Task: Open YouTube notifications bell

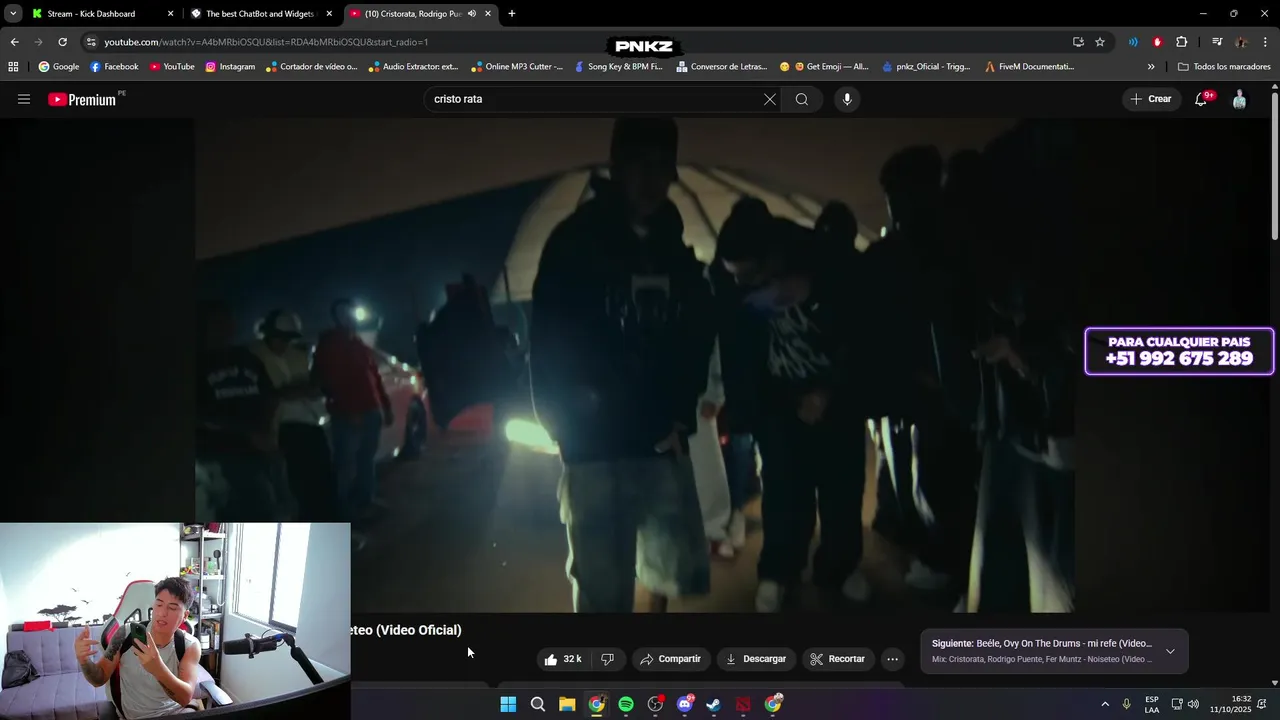Action: tap(1202, 99)
